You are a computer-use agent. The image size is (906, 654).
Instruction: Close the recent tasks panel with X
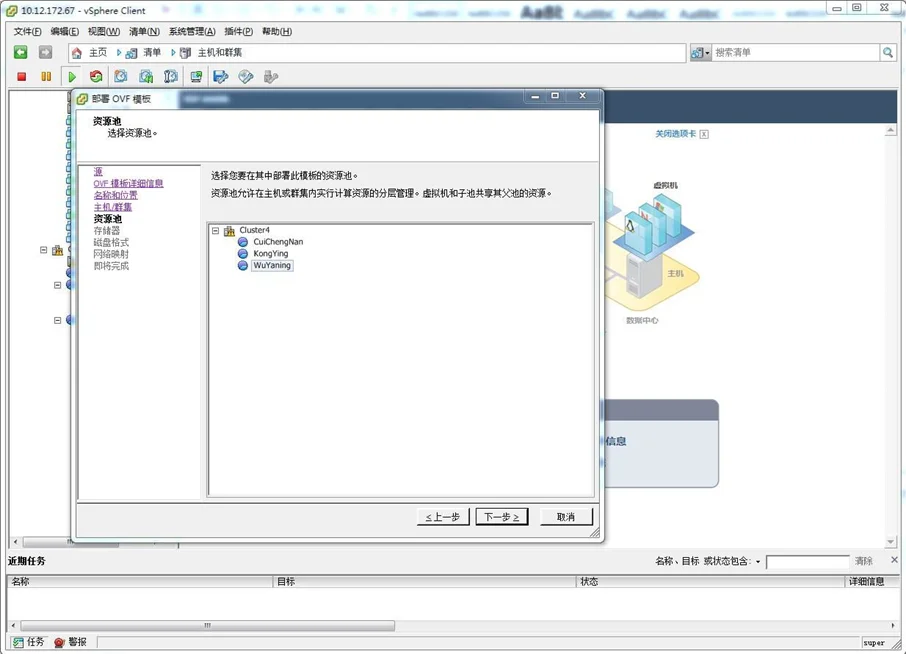coord(894,560)
